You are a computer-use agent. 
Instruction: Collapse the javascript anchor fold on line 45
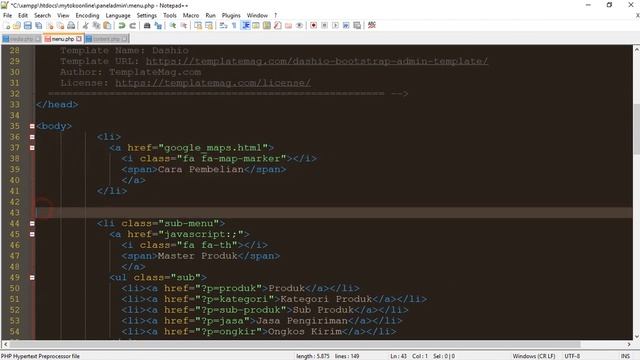[32, 234]
